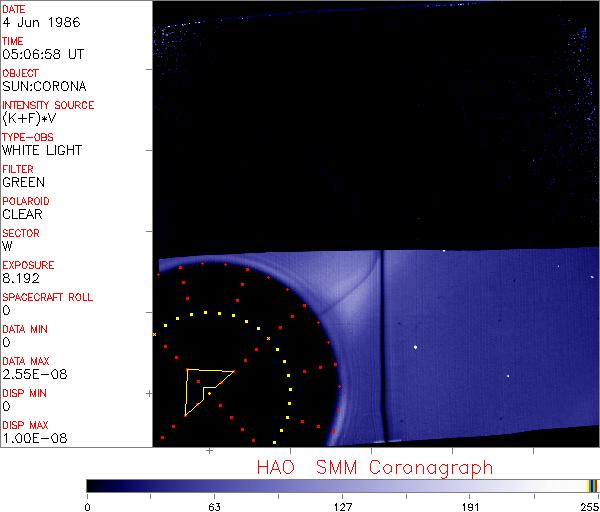Click the 'GREEN' filter value
The height and width of the screenshot is (512, 600).
(23, 182)
